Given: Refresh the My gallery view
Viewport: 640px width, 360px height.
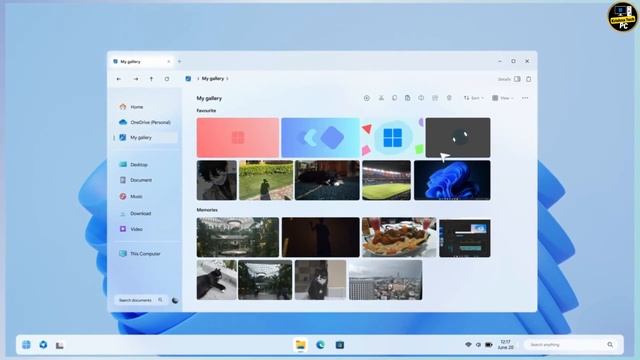Looking at the screenshot, I should [x=167, y=79].
